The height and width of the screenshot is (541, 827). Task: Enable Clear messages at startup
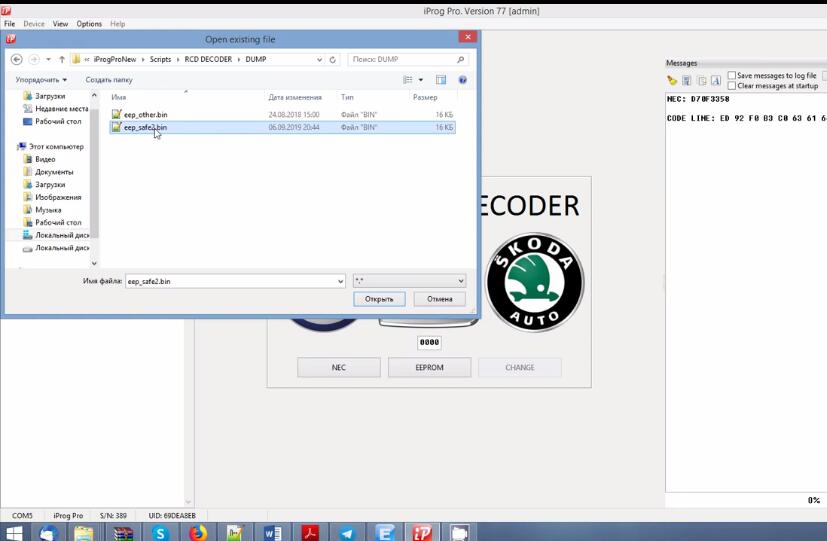click(732, 85)
